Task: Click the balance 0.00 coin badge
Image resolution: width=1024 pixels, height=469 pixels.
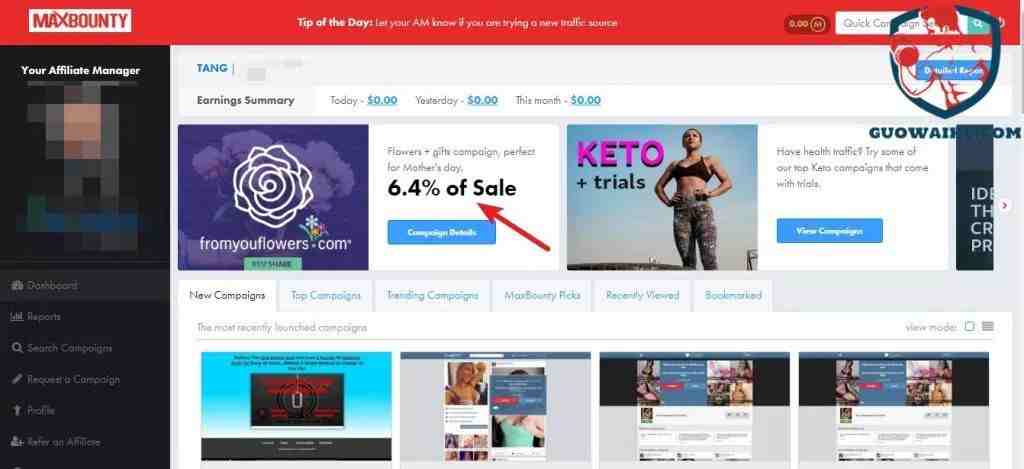Action: [807, 24]
